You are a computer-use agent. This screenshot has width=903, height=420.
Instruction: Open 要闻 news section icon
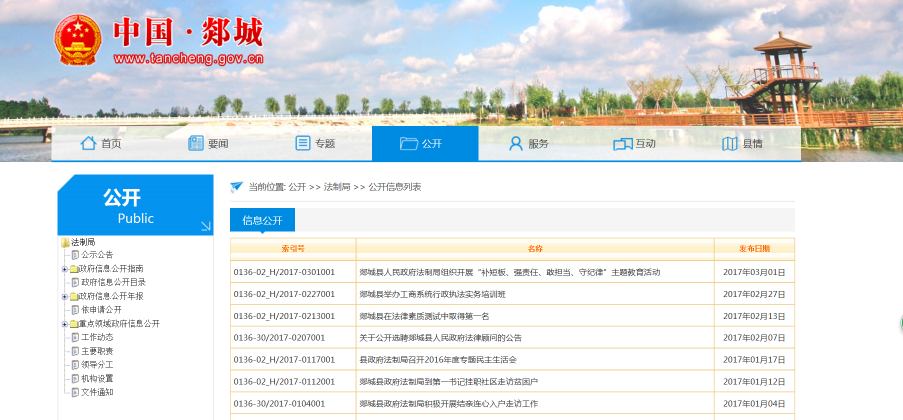[196, 143]
